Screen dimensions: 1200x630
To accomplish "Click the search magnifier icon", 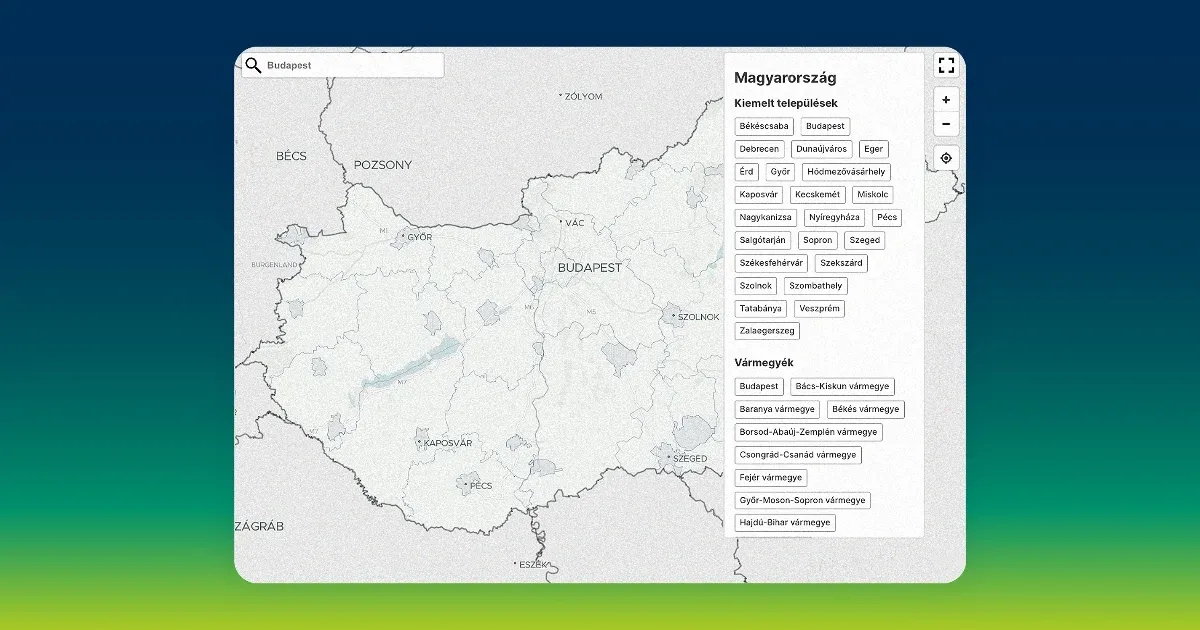I will point(253,65).
